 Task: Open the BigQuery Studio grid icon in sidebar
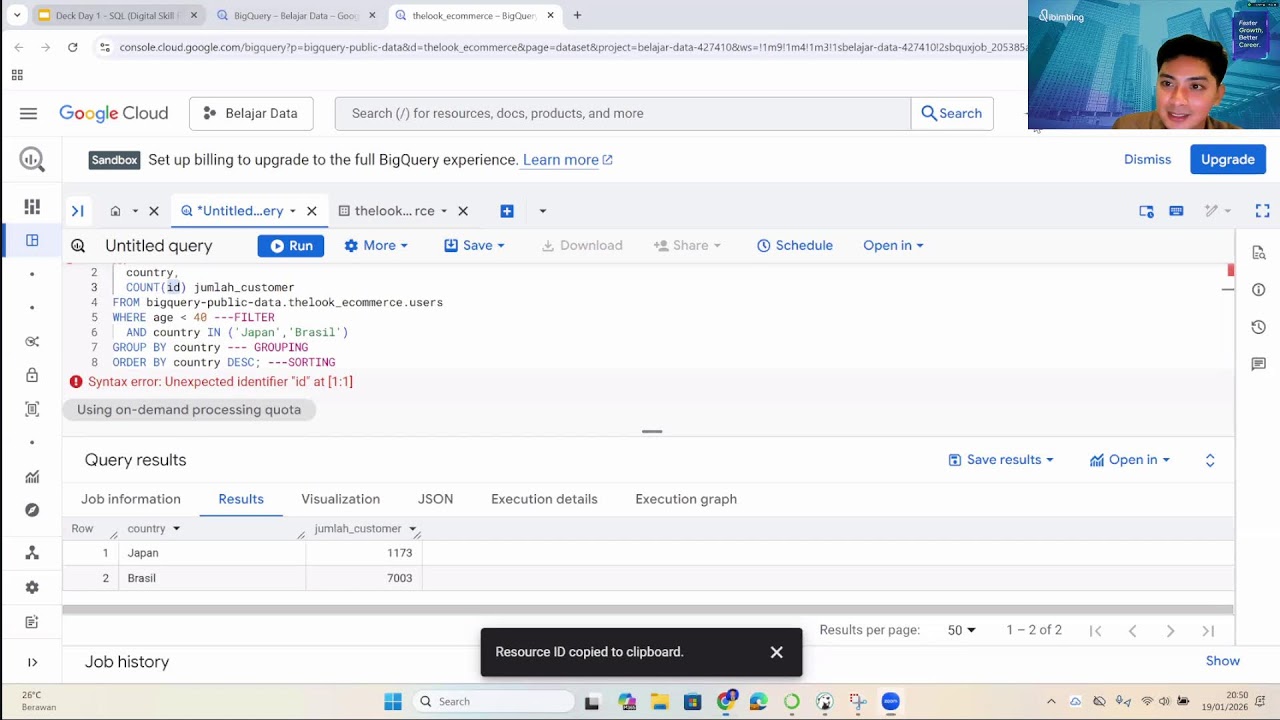32,206
